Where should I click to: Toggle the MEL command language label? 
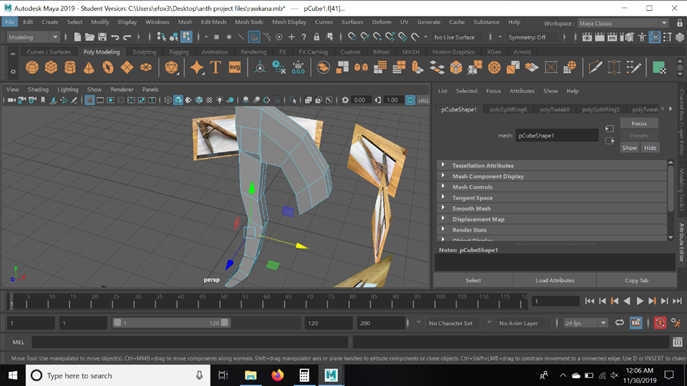point(18,342)
